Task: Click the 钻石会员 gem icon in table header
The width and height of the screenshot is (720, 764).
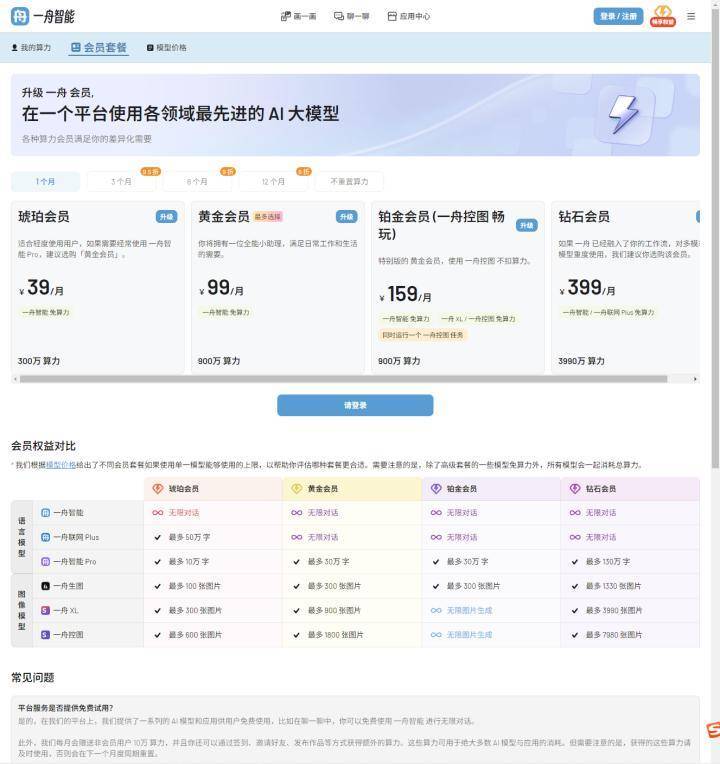Action: (575, 488)
